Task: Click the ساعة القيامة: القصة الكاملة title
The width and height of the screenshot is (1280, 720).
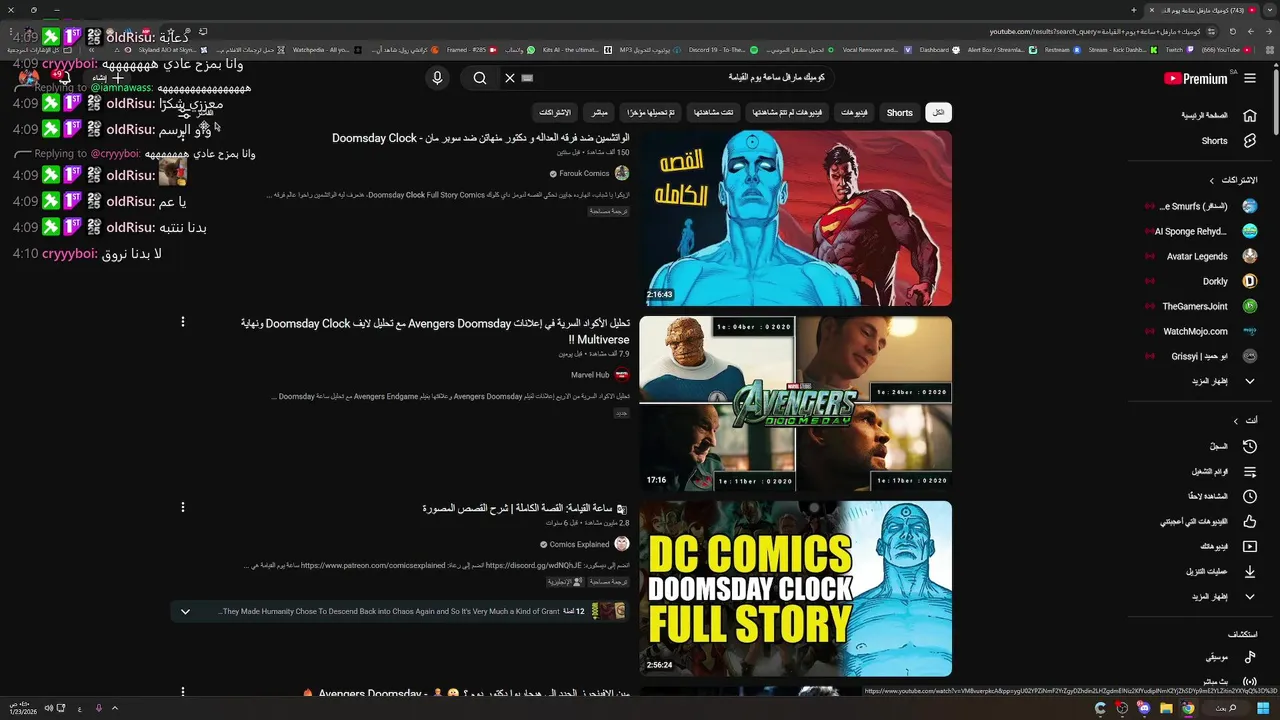Action: click(x=518, y=508)
